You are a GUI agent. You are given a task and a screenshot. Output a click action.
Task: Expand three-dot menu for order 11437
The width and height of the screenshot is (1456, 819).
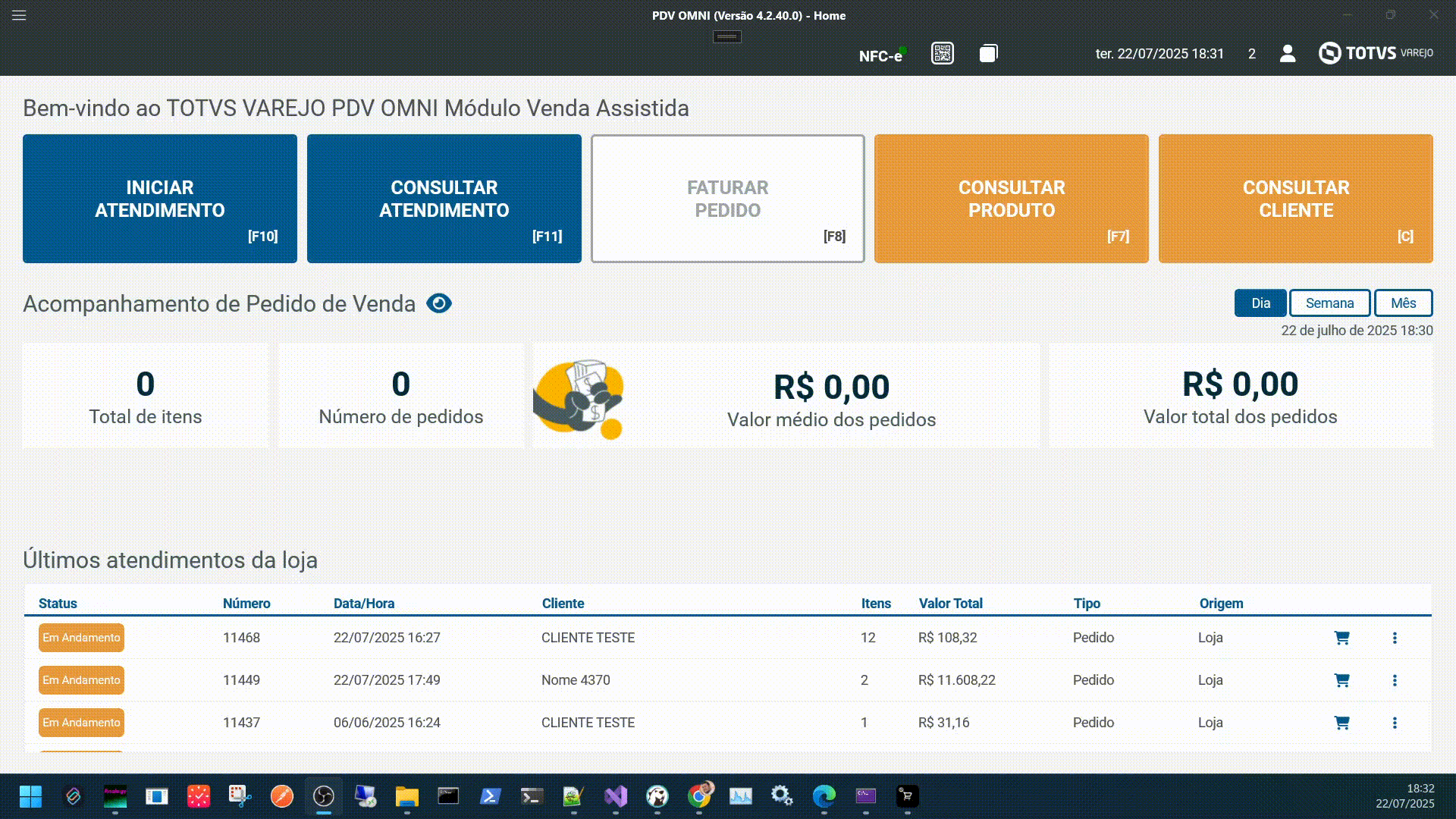pos(1394,723)
